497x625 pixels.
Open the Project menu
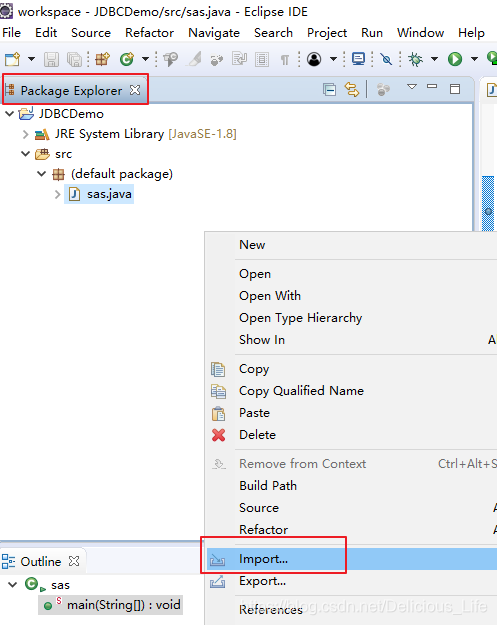click(327, 33)
